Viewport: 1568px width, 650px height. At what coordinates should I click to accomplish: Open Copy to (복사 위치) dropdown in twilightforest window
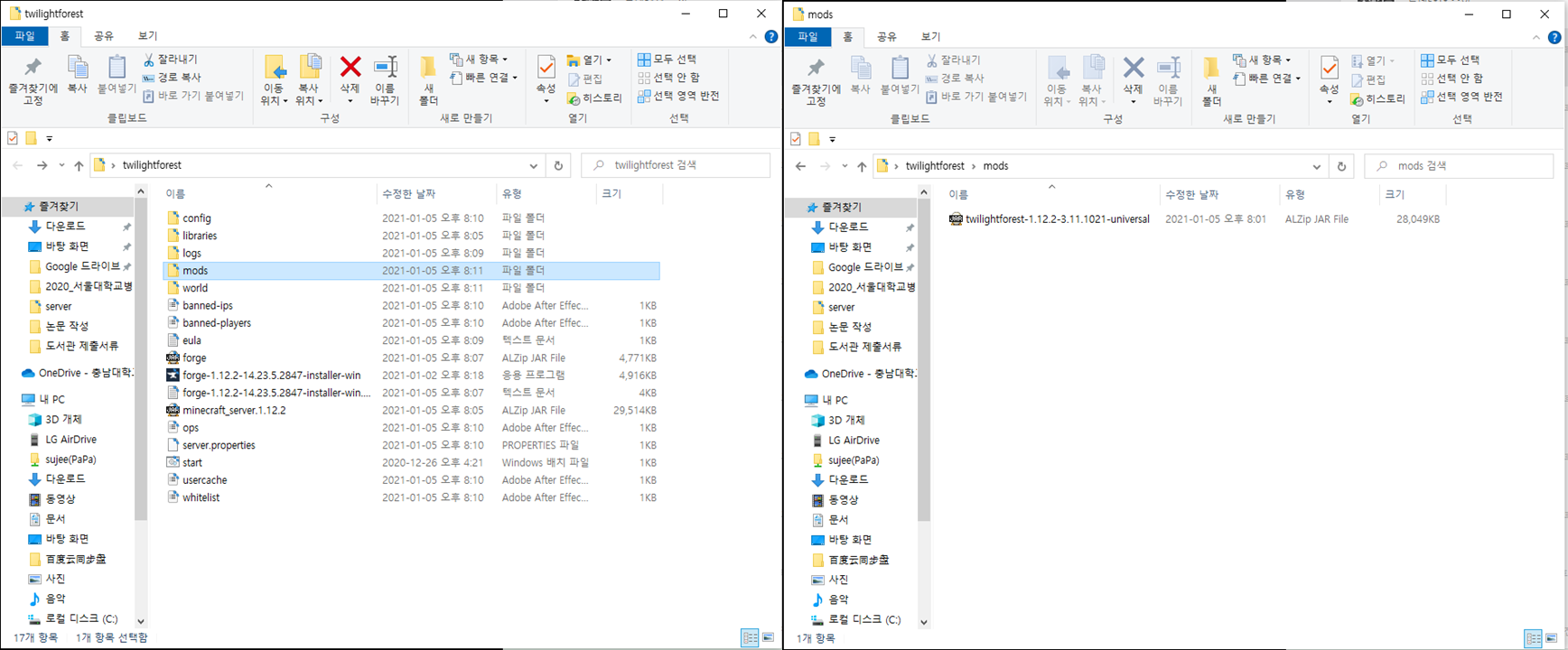[x=310, y=80]
